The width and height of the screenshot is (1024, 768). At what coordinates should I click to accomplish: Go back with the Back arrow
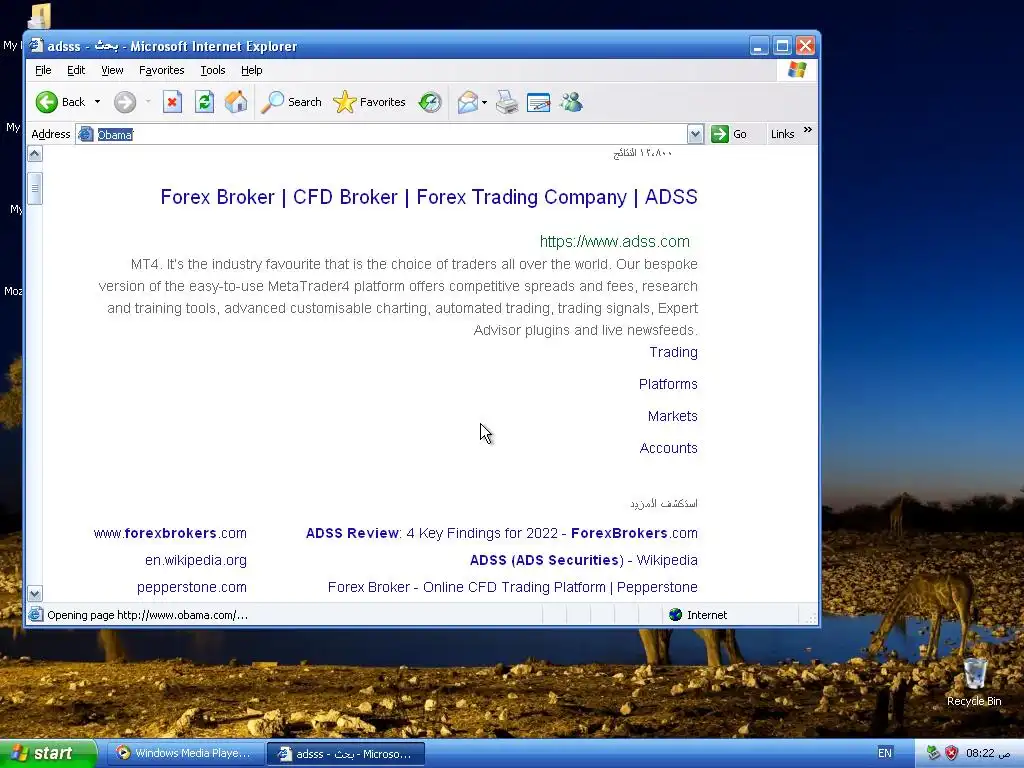[x=60, y=102]
